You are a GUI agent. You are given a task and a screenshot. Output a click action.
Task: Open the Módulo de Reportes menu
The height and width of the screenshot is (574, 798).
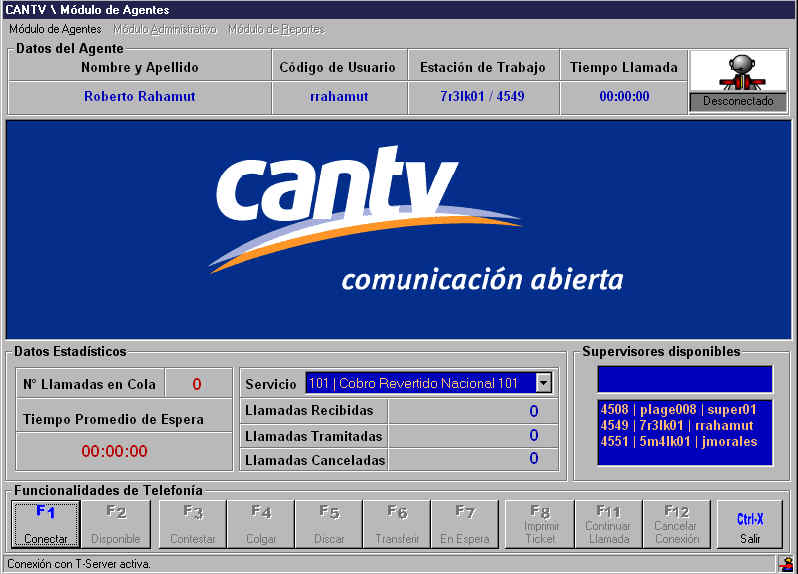276,30
